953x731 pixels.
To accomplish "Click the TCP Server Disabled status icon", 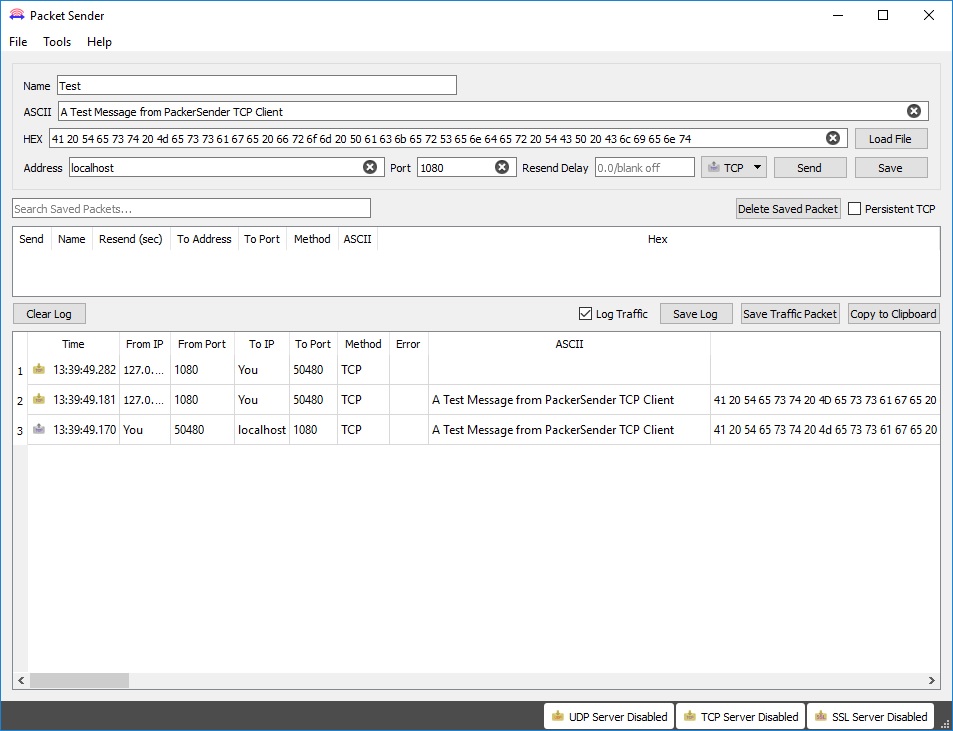I will click(689, 716).
